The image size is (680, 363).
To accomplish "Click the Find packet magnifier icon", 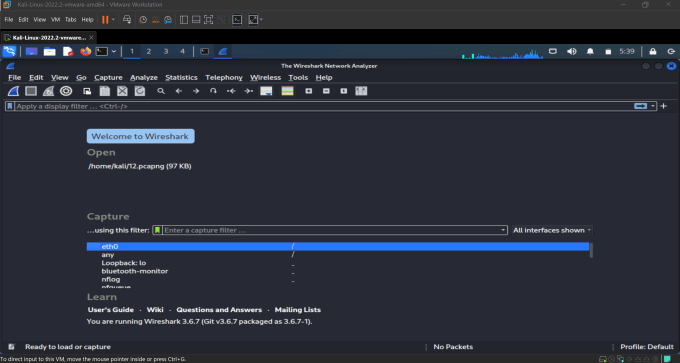I will [161, 91].
